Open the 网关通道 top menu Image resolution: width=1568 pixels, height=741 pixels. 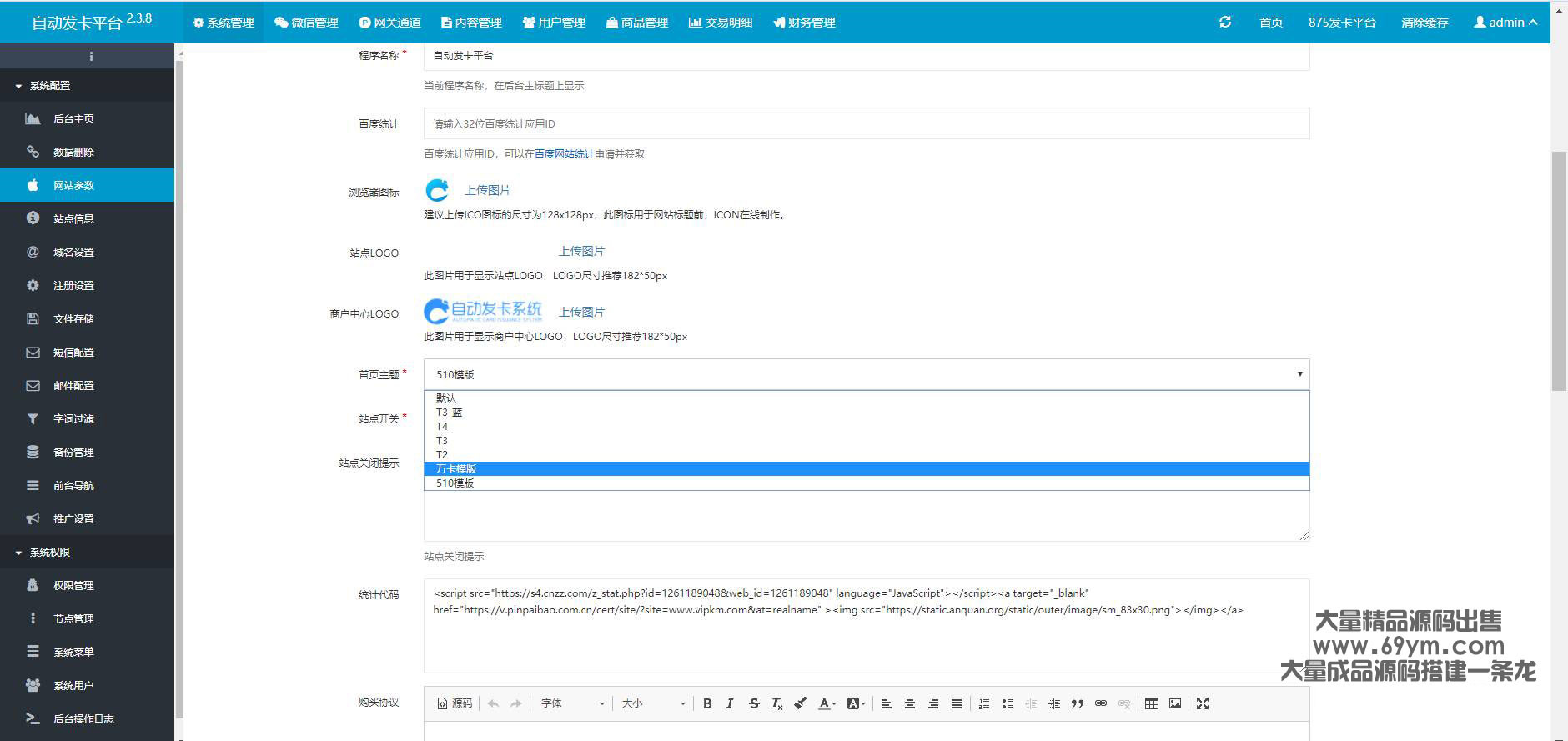tap(389, 23)
